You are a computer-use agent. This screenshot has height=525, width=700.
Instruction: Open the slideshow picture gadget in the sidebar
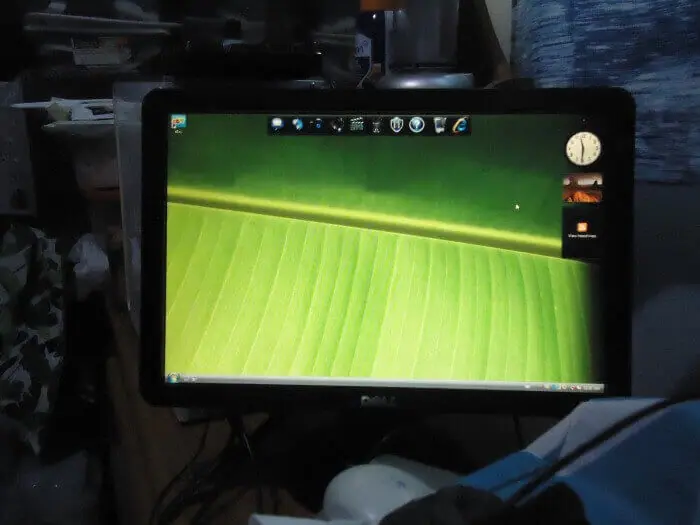click(583, 188)
